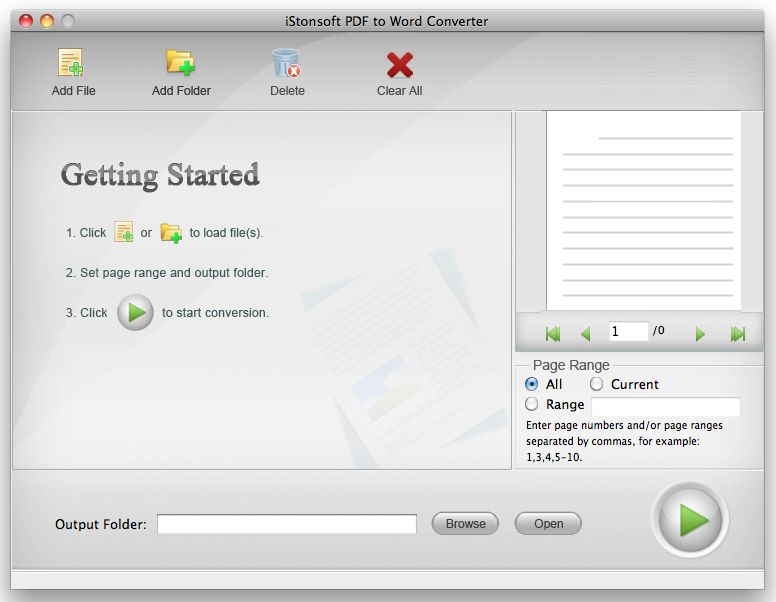Go to previous page in preview
776x602 pixels.
(585, 334)
